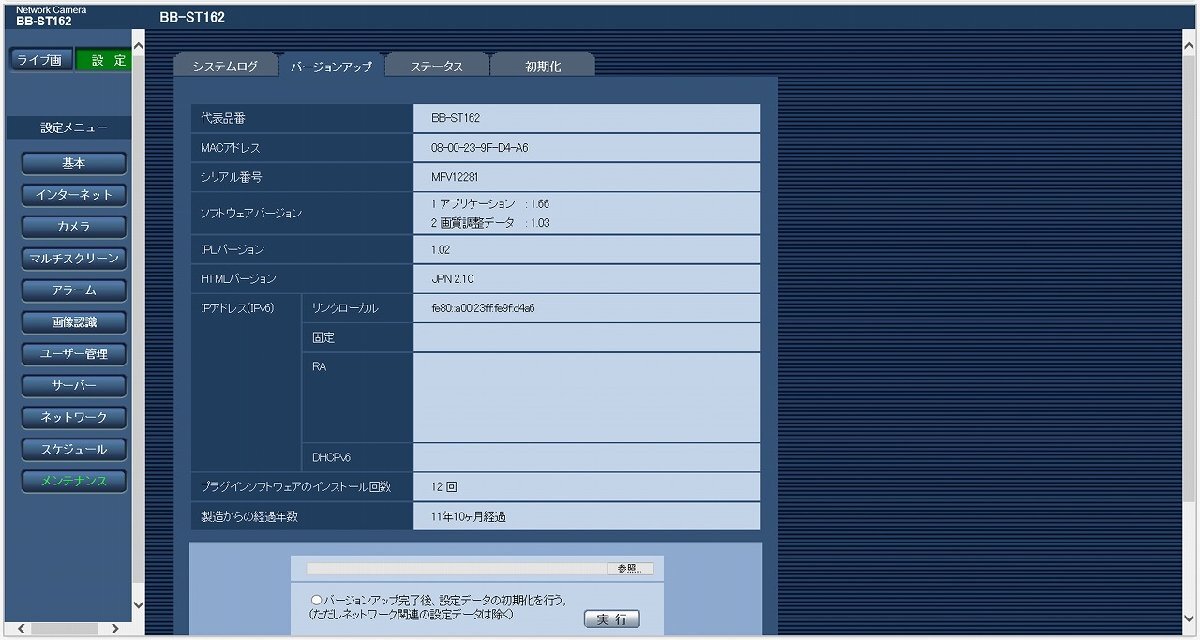This screenshot has width=1200, height=640.
Task: Open the インターネット menu
Action: (75, 195)
